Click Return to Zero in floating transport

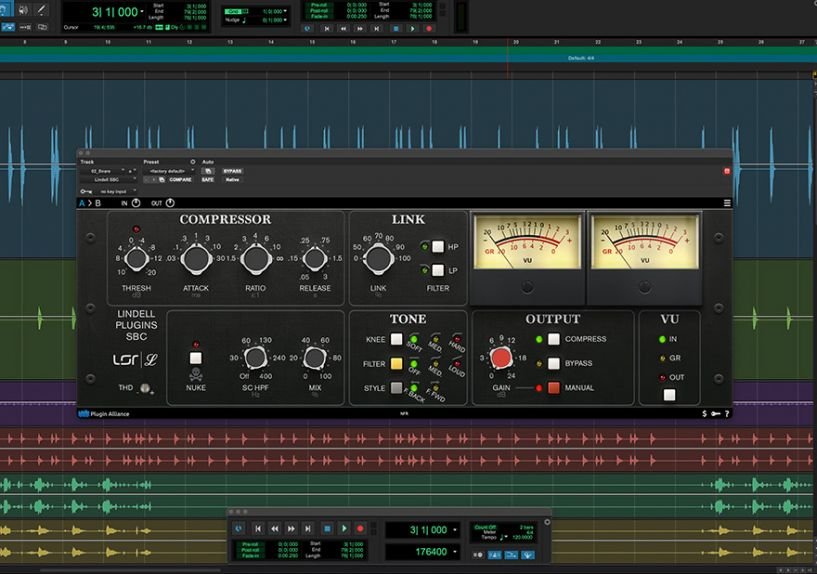(258, 528)
